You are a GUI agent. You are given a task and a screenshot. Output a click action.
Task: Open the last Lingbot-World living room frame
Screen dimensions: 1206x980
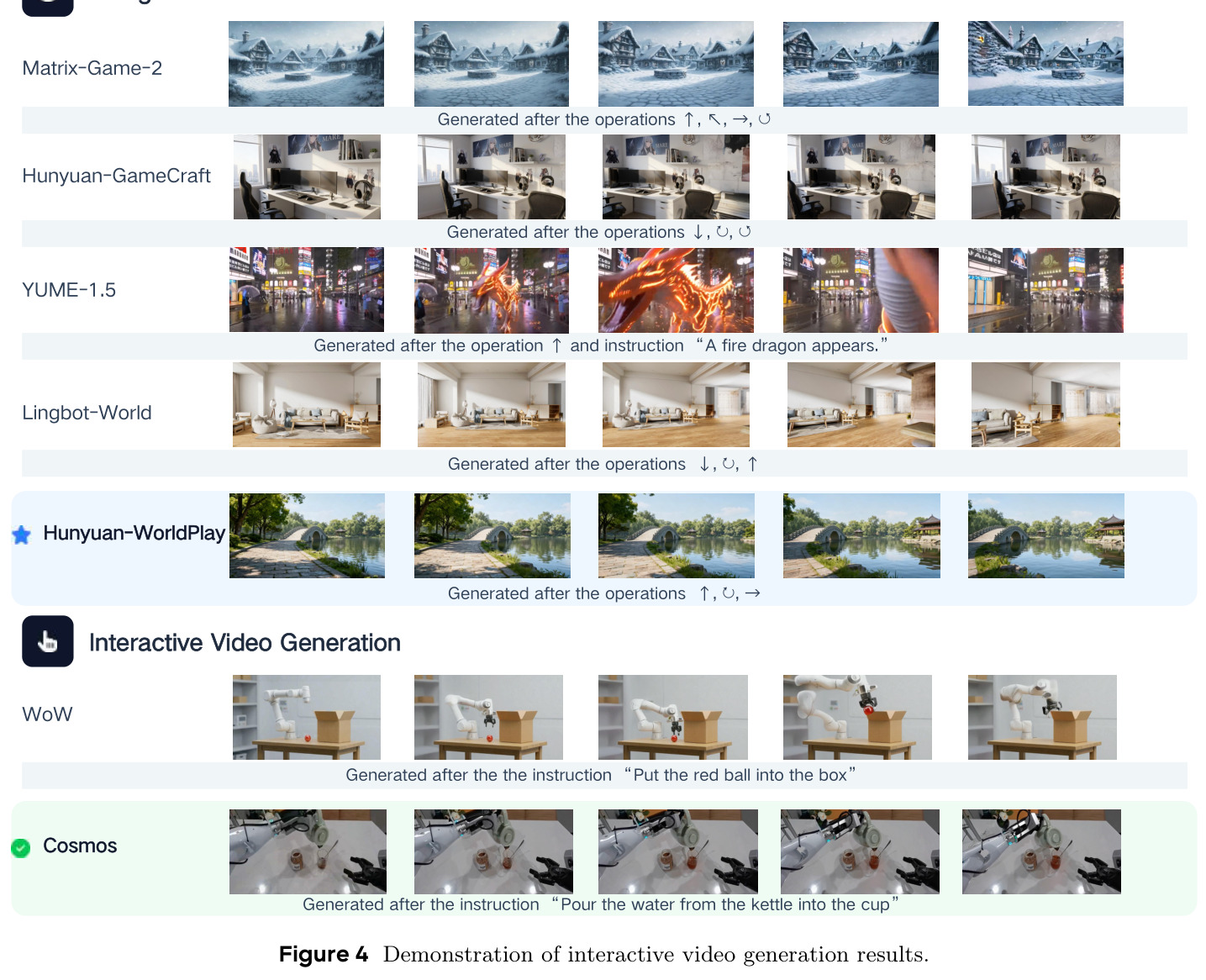[x=1045, y=404]
